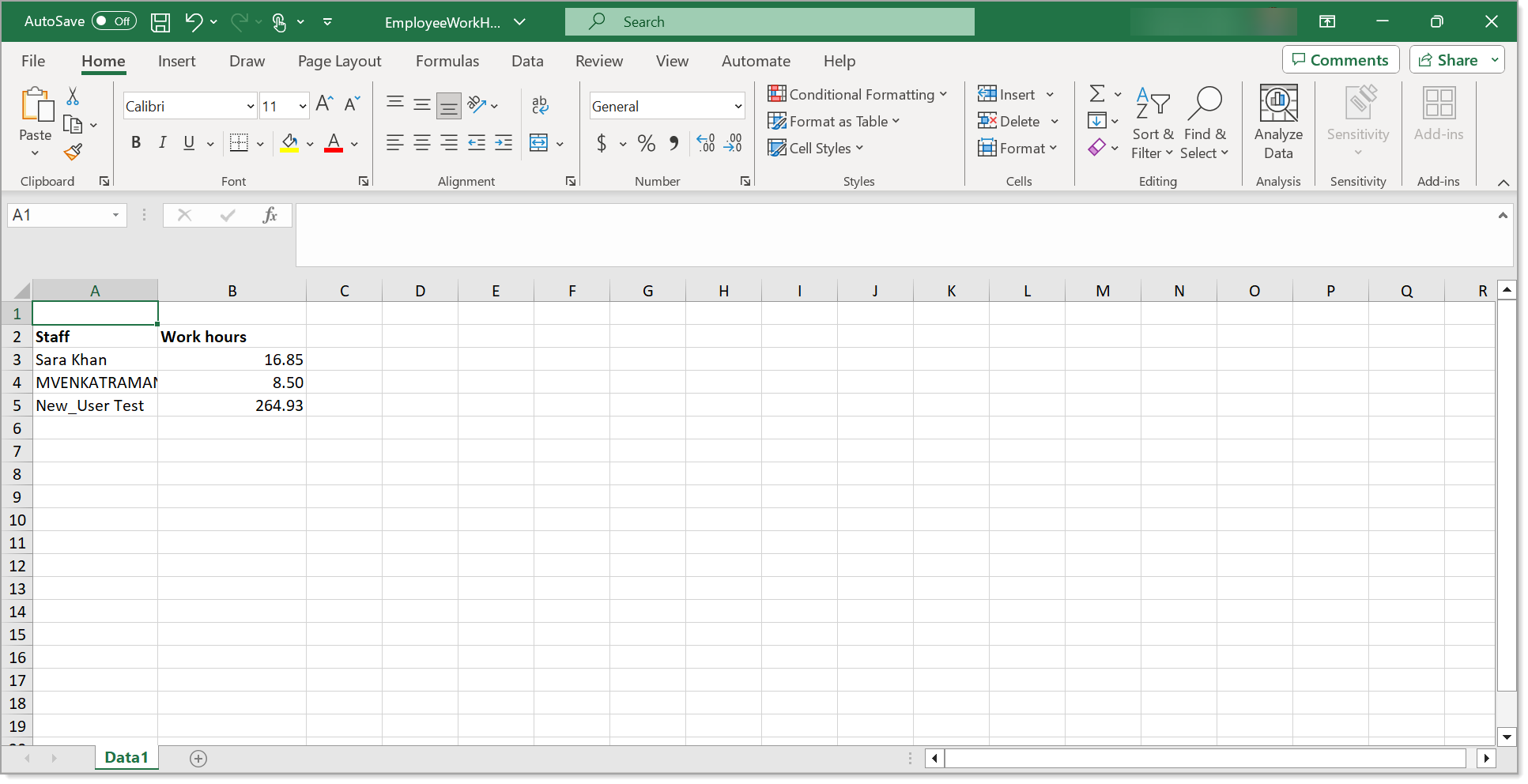This screenshot has height=784, width=1528.
Task: Toggle Bold formatting
Action: pos(136,143)
